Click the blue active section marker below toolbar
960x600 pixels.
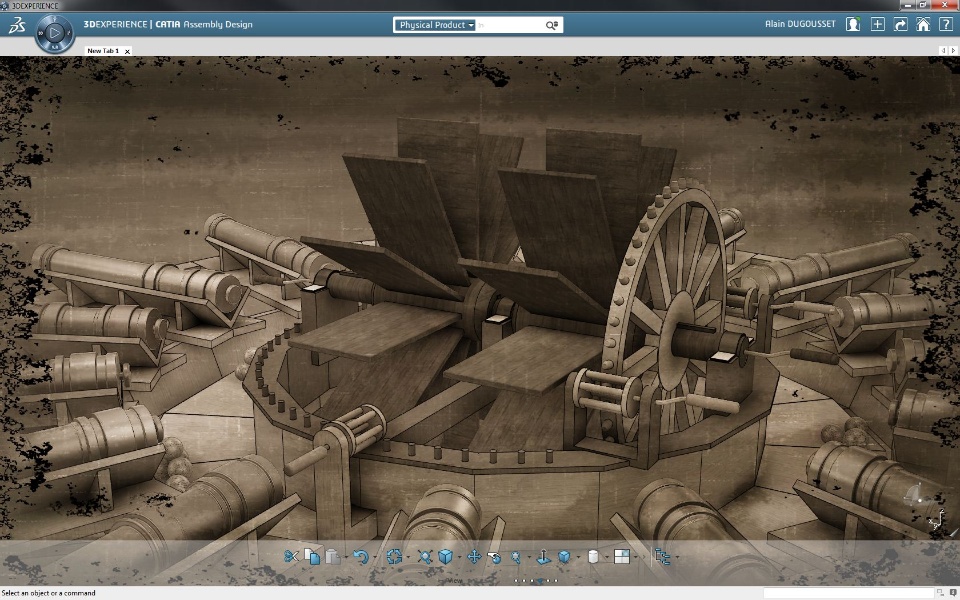[x=540, y=580]
